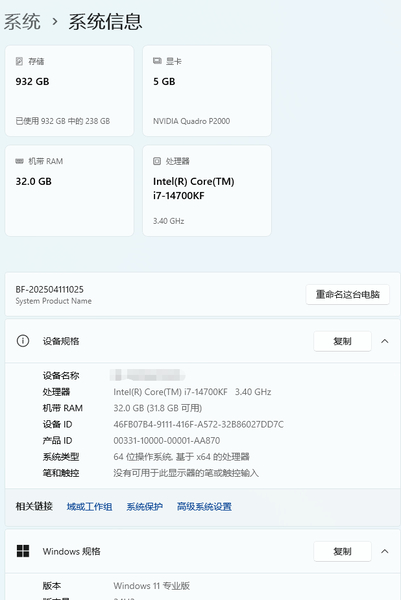Image resolution: width=401 pixels, height=600 pixels.
Task: Click the 设备 ID value 46FB07B4-9111-416F-A572-32B86027DD7C
Action: [199, 424]
